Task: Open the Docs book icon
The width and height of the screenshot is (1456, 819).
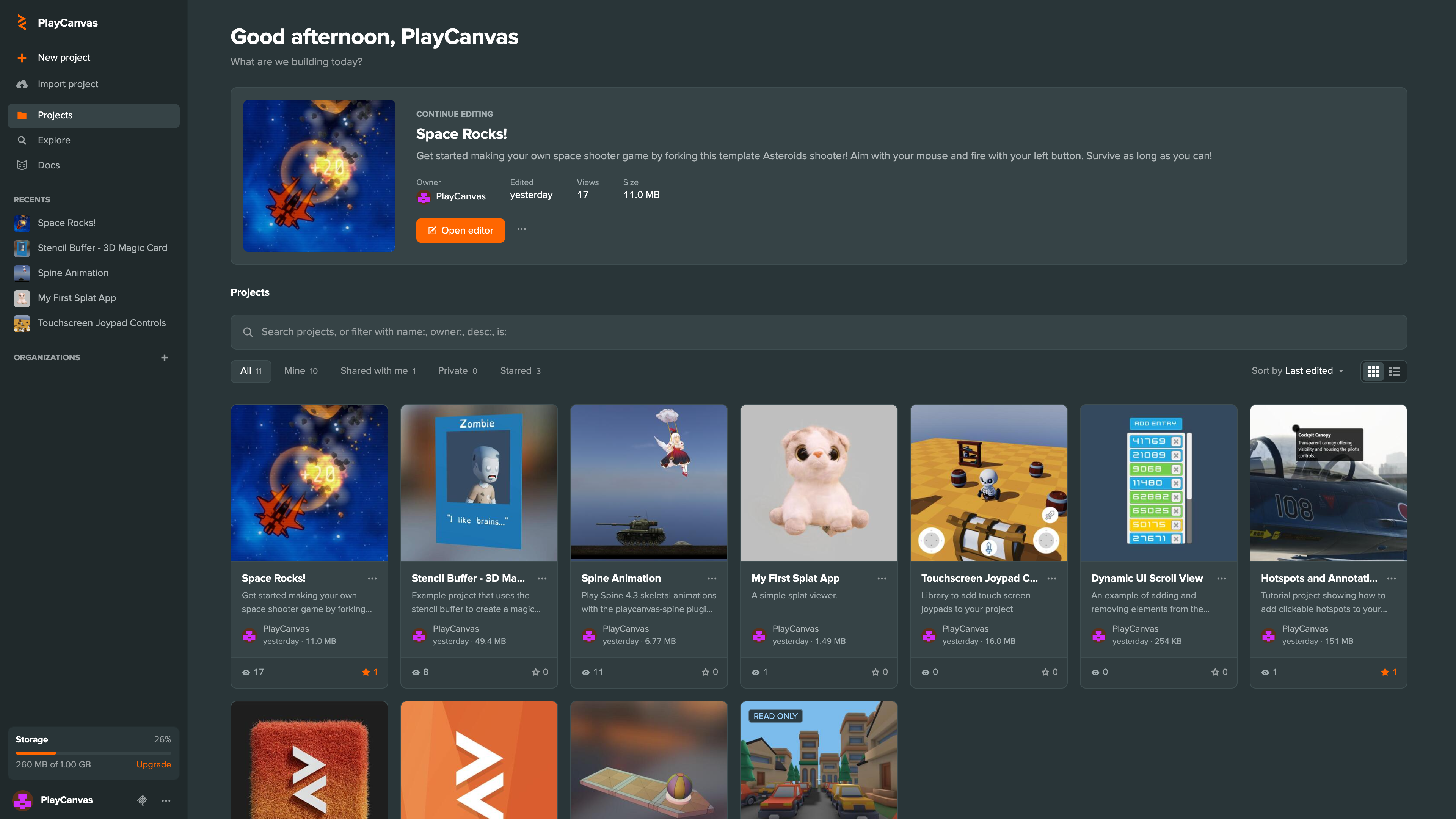Action: (22, 165)
